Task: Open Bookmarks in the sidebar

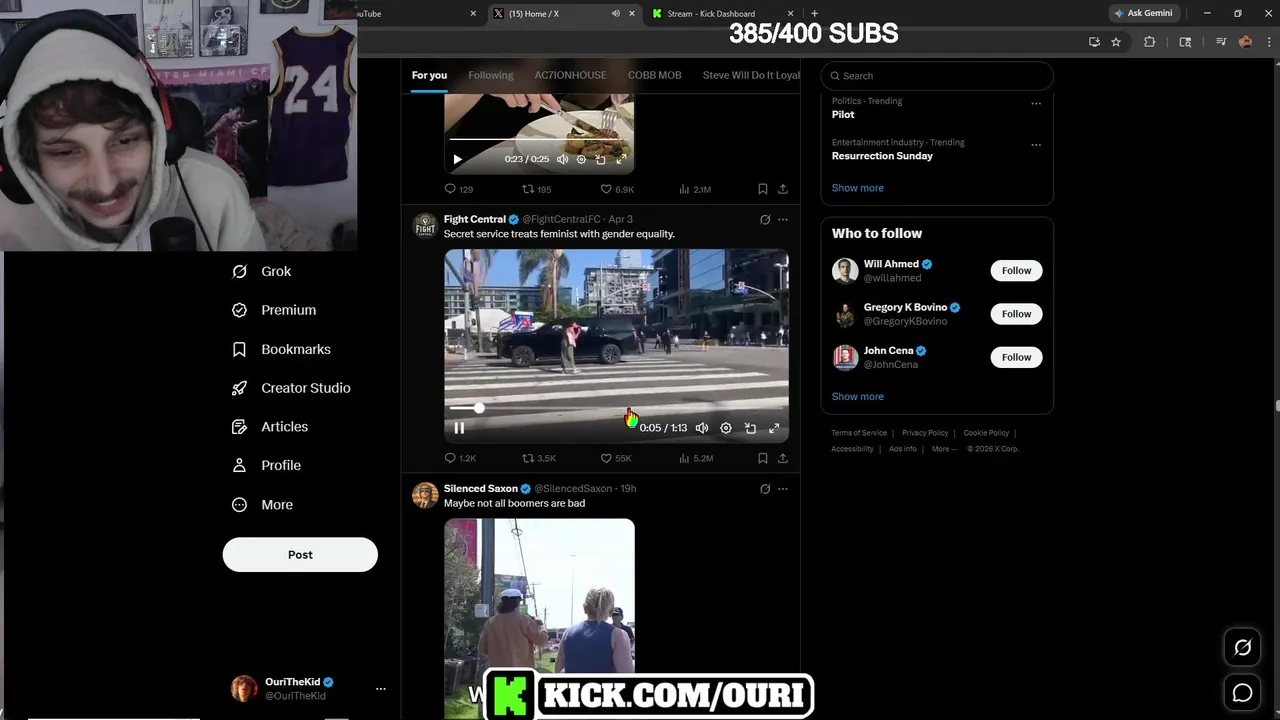Action: (x=281, y=349)
